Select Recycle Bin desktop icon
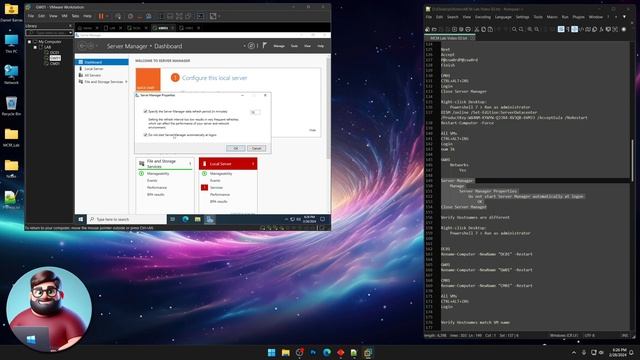 coord(11,106)
